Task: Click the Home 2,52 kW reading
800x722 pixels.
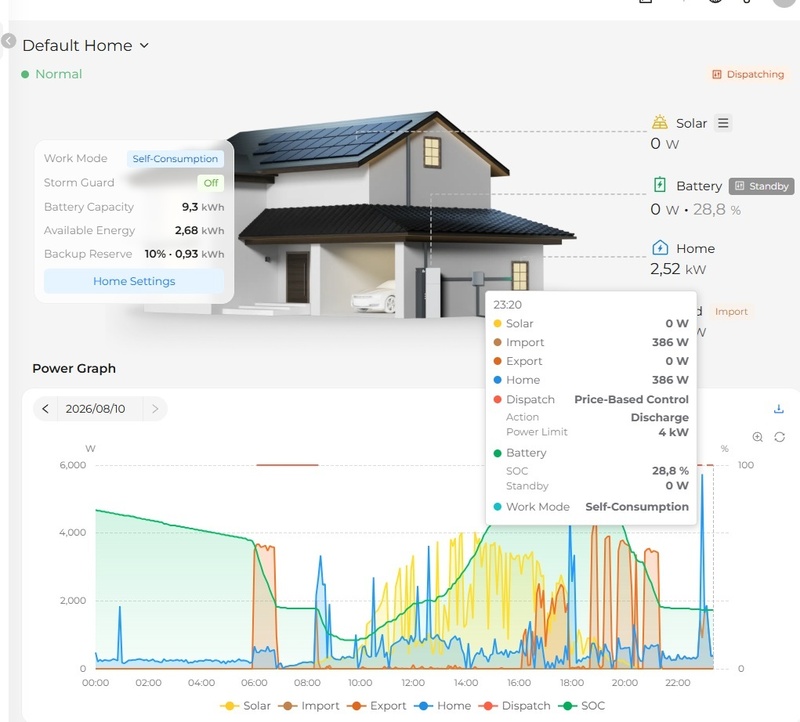Action: [x=678, y=269]
